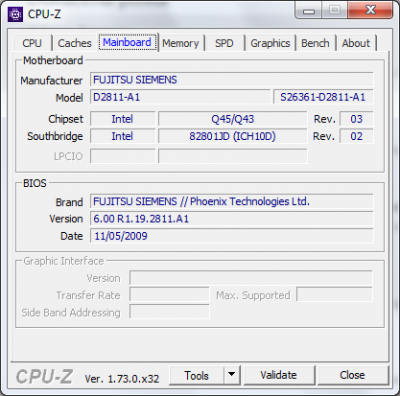Open the About tab
The width and height of the screenshot is (400, 396).
(356, 43)
